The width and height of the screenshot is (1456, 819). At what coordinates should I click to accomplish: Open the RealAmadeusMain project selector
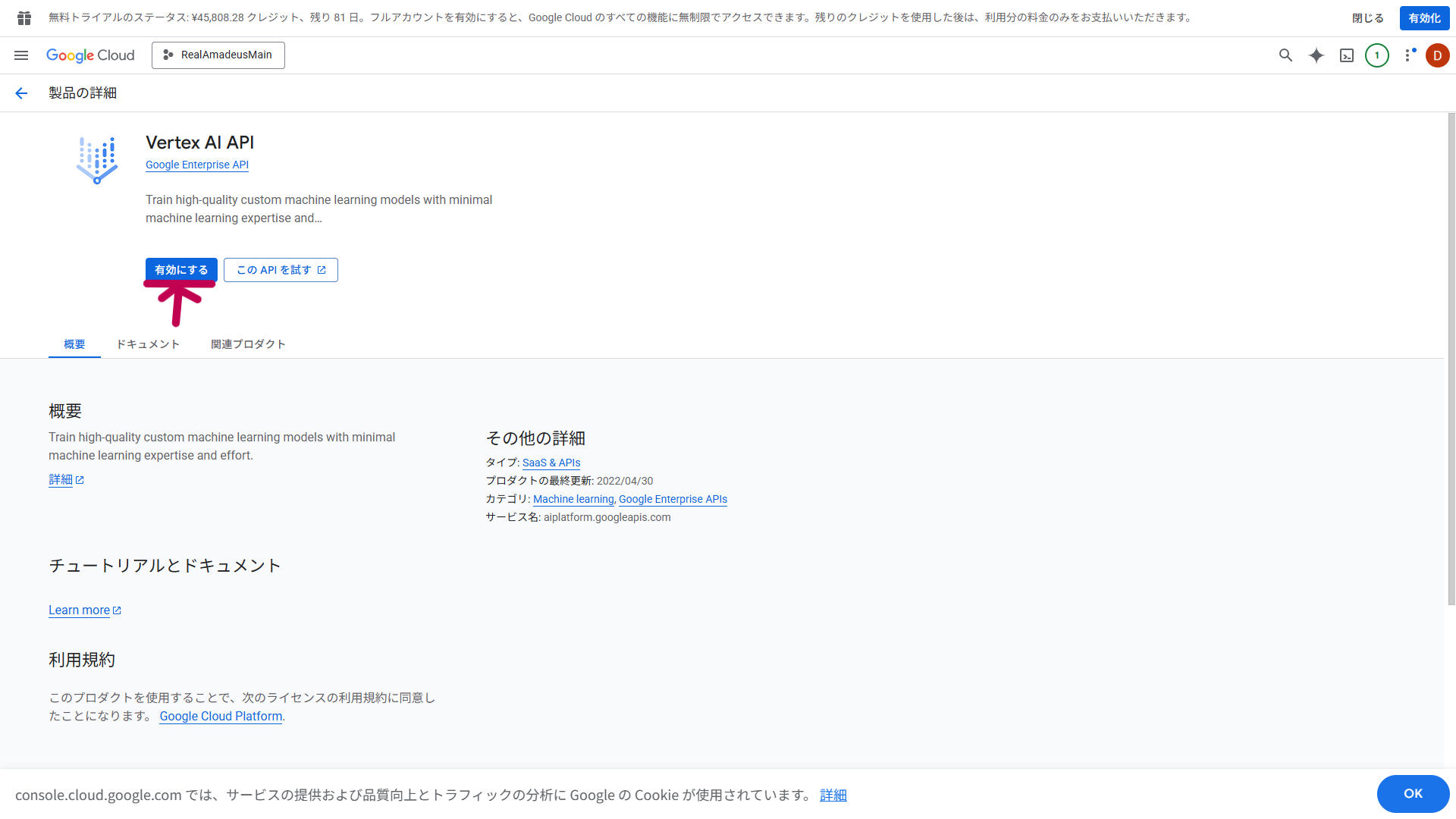click(x=218, y=55)
